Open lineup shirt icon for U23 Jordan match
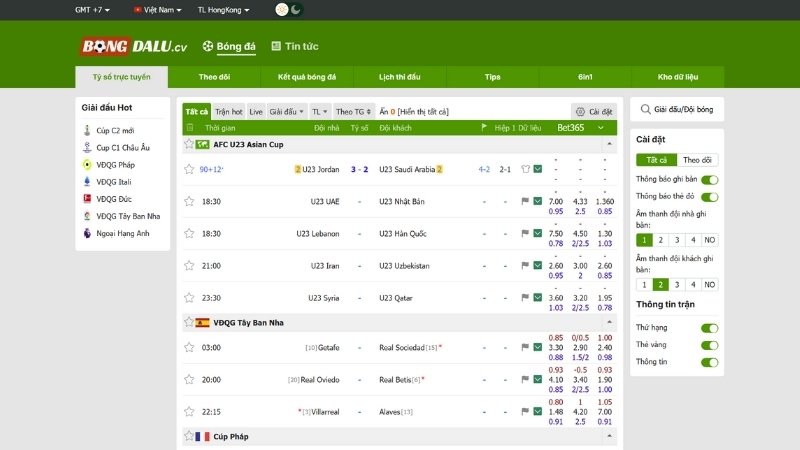The width and height of the screenshot is (800, 450). point(524,169)
